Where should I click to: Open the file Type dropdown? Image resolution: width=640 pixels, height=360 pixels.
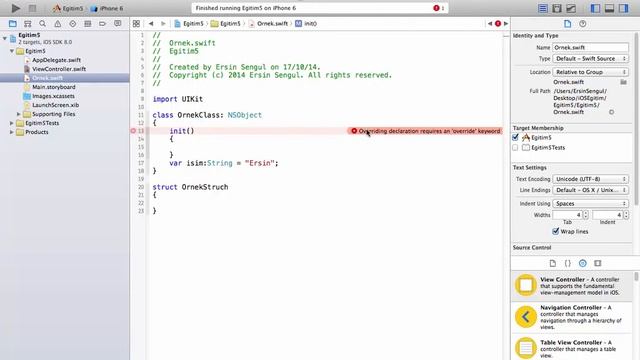point(590,59)
